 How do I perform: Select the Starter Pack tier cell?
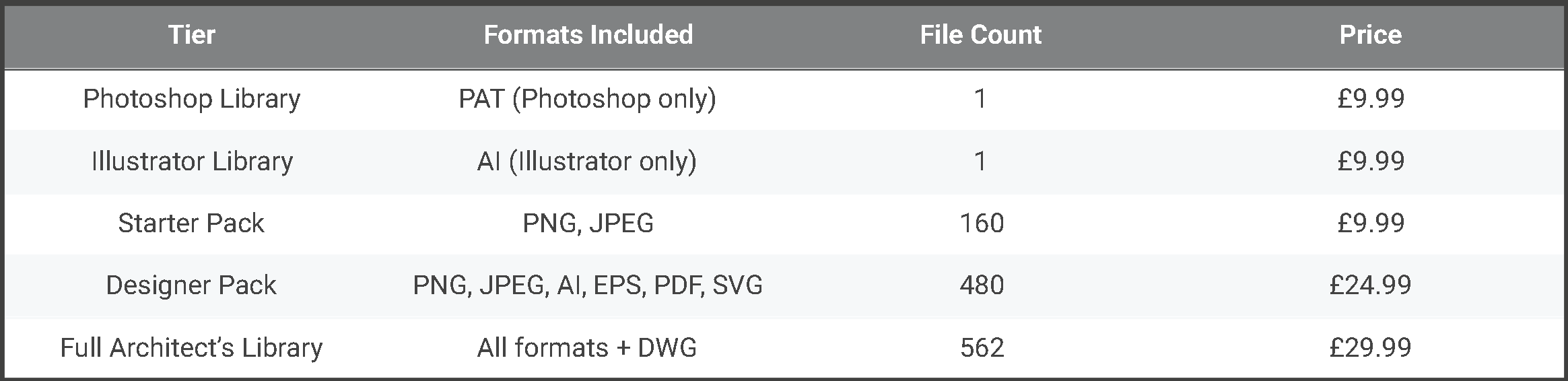192,223
